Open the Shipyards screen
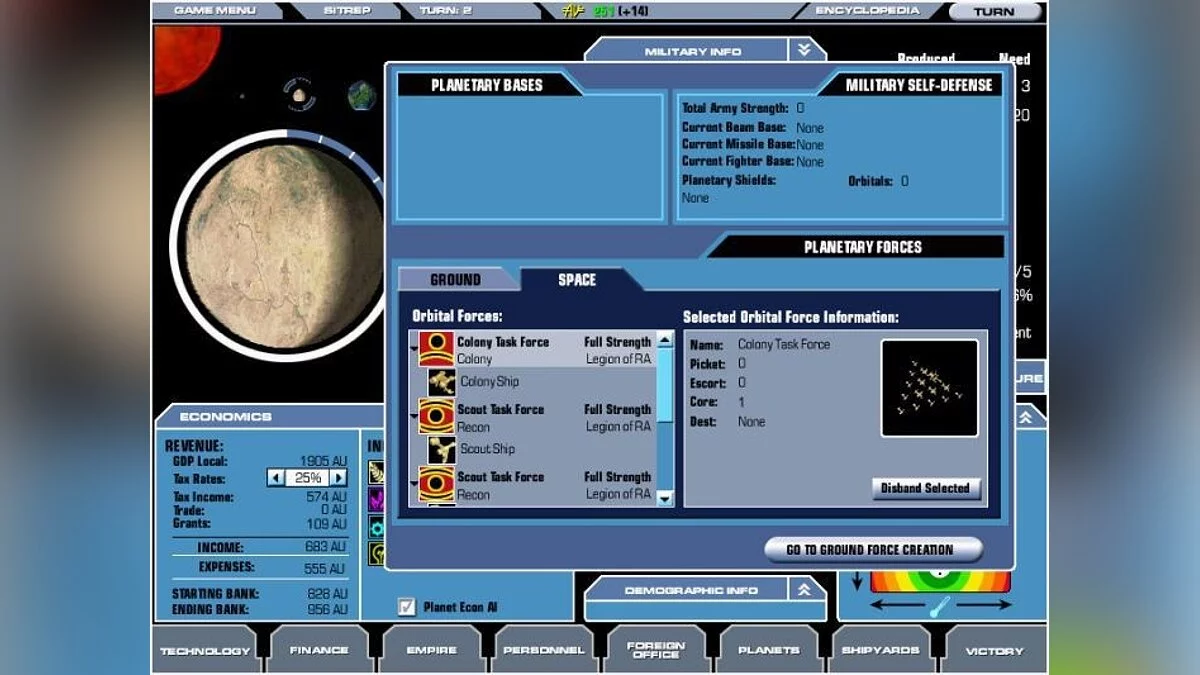Image resolution: width=1200 pixels, height=675 pixels. click(x=881, y=650)
